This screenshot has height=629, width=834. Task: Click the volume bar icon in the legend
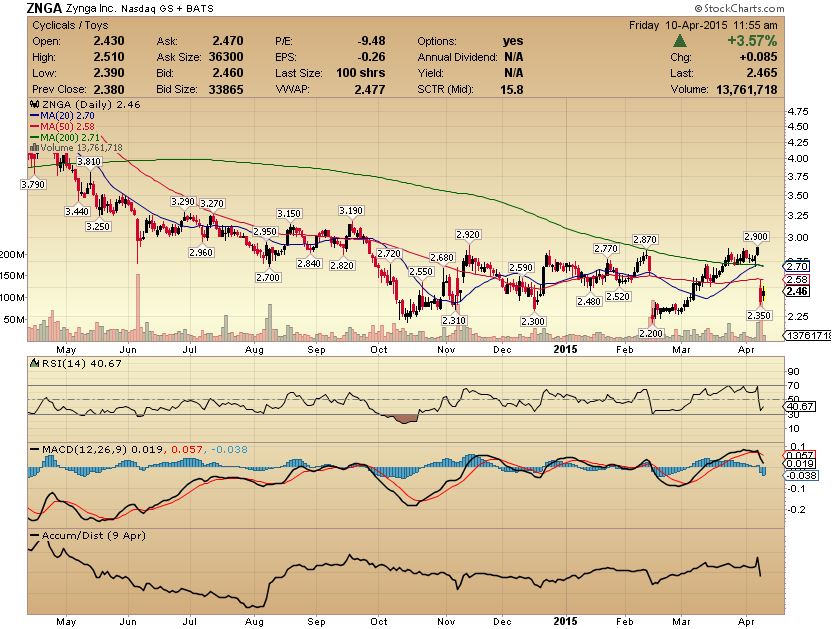[35, 148]
